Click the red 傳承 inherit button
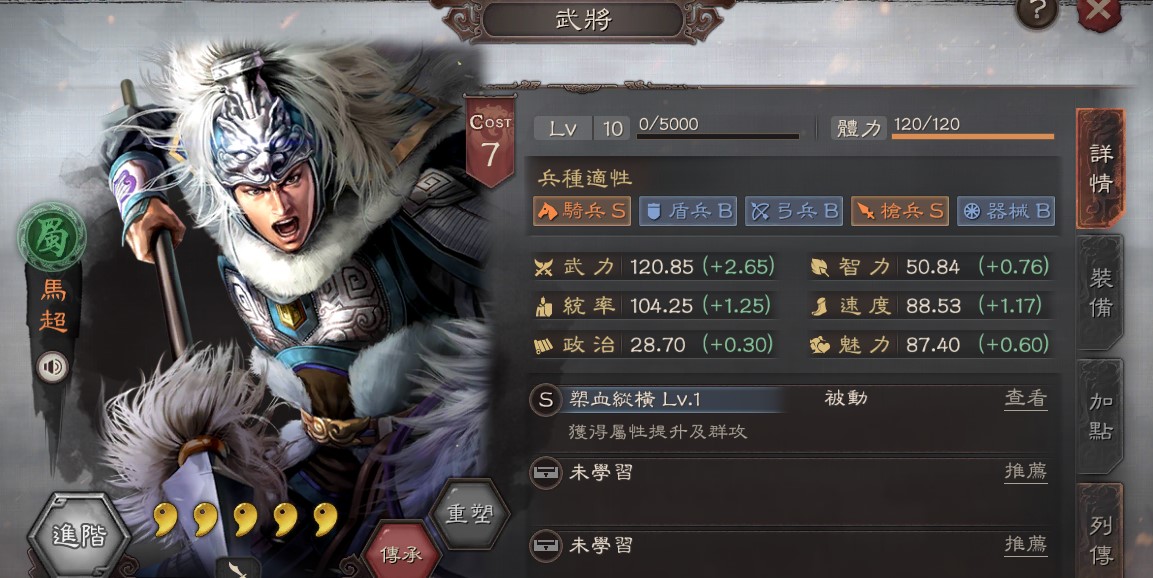The image size is (1153, 578). (401, 553)
